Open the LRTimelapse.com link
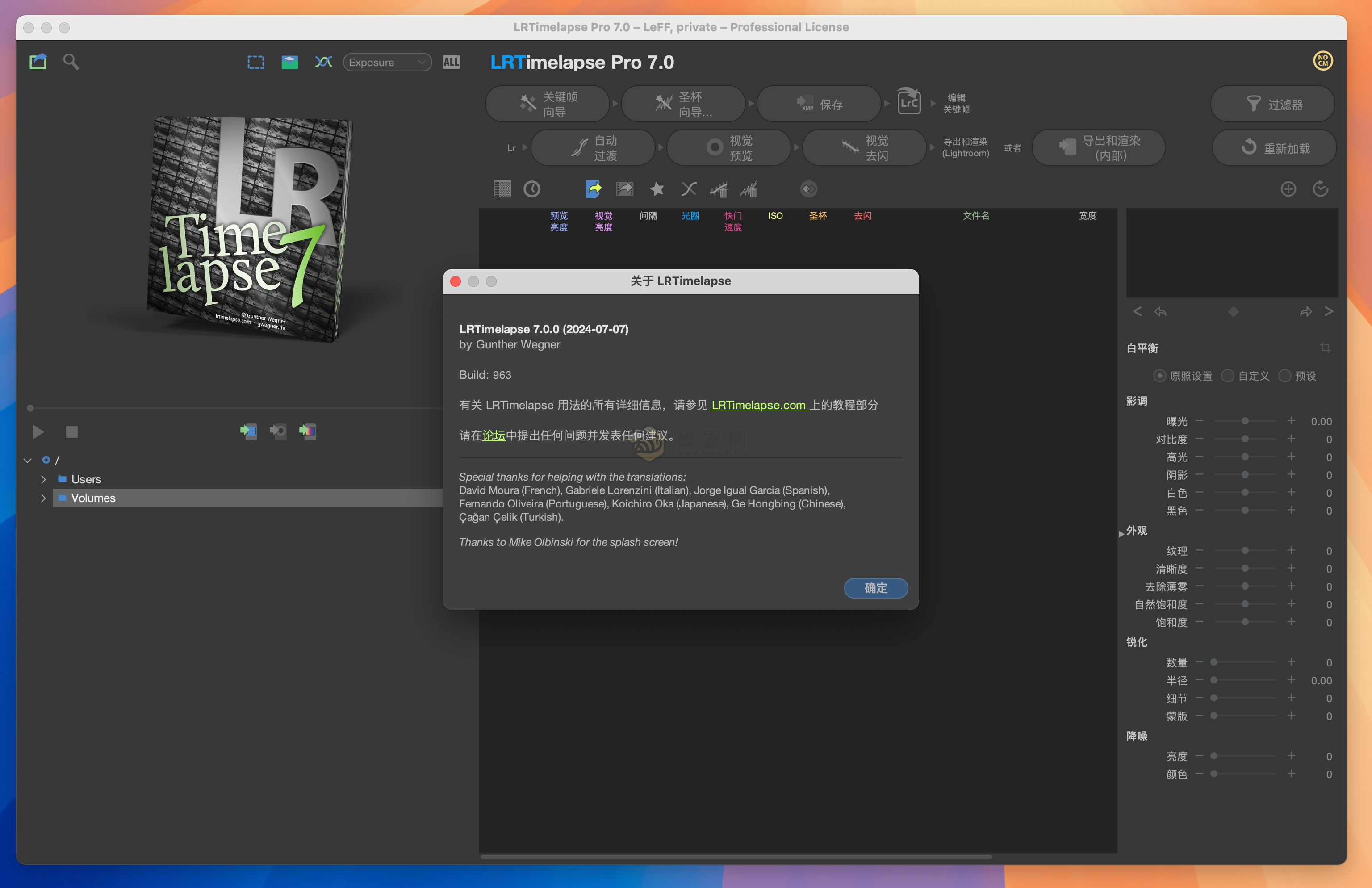1372x888 pixels. 759,405
